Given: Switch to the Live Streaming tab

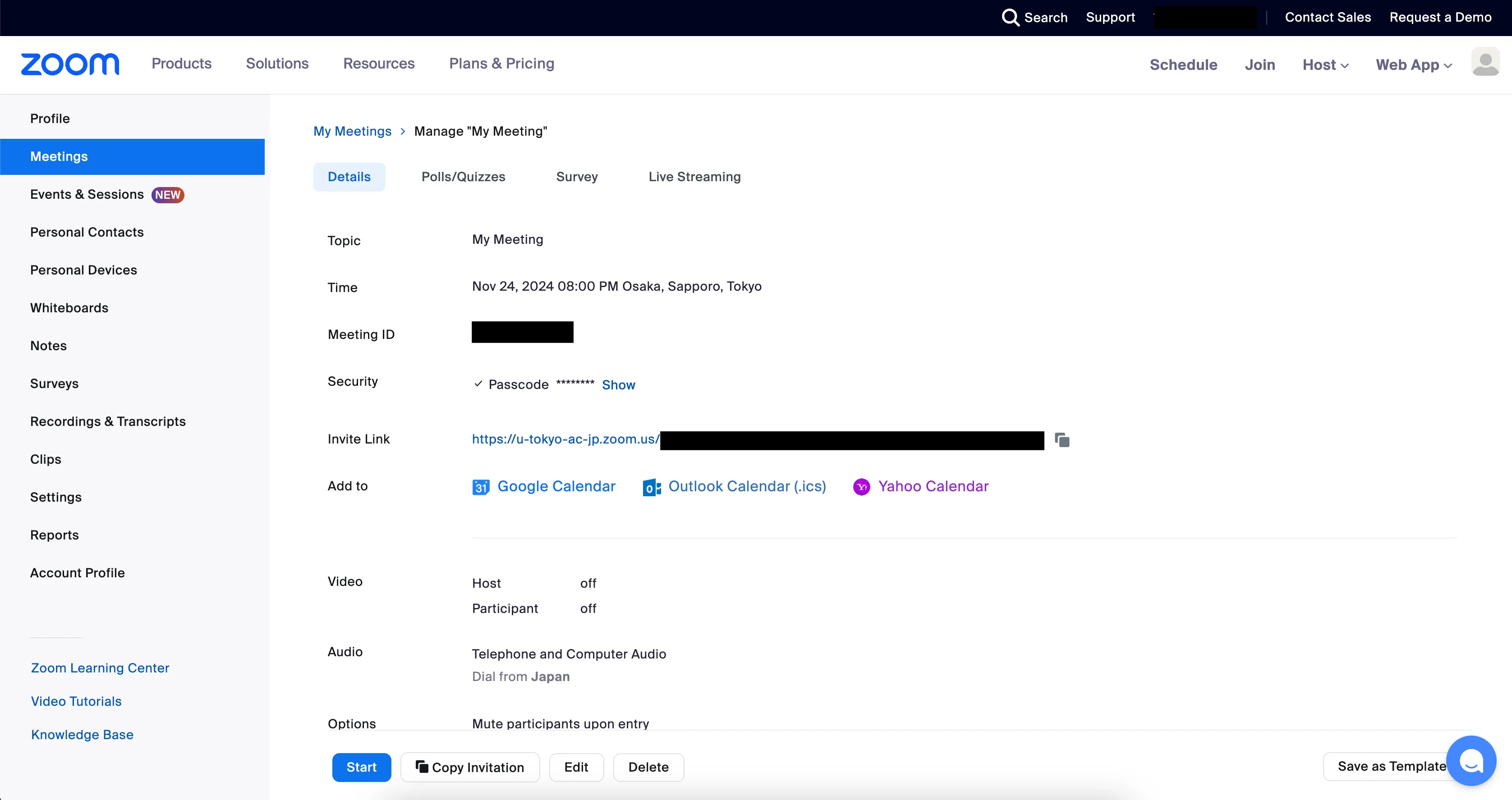Looking at the screenshot, I should click(x=694, y=177).
